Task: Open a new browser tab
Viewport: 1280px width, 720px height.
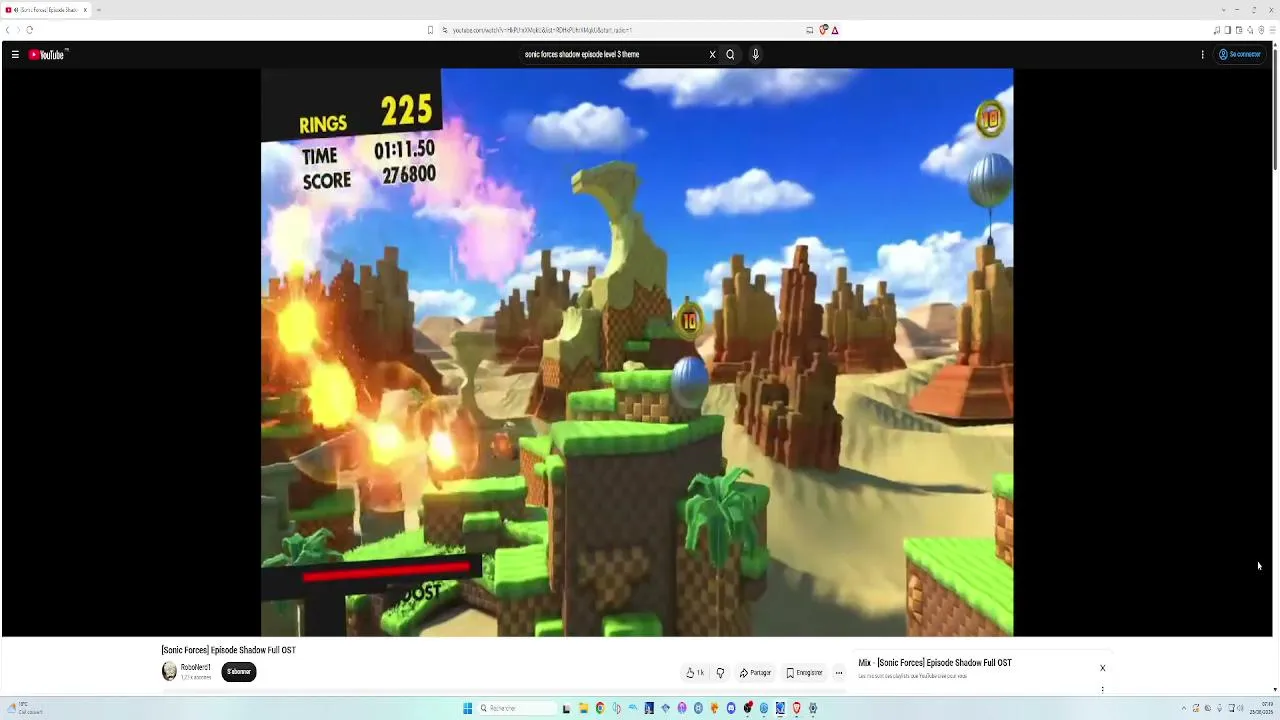Action: [x=98, y=10]
